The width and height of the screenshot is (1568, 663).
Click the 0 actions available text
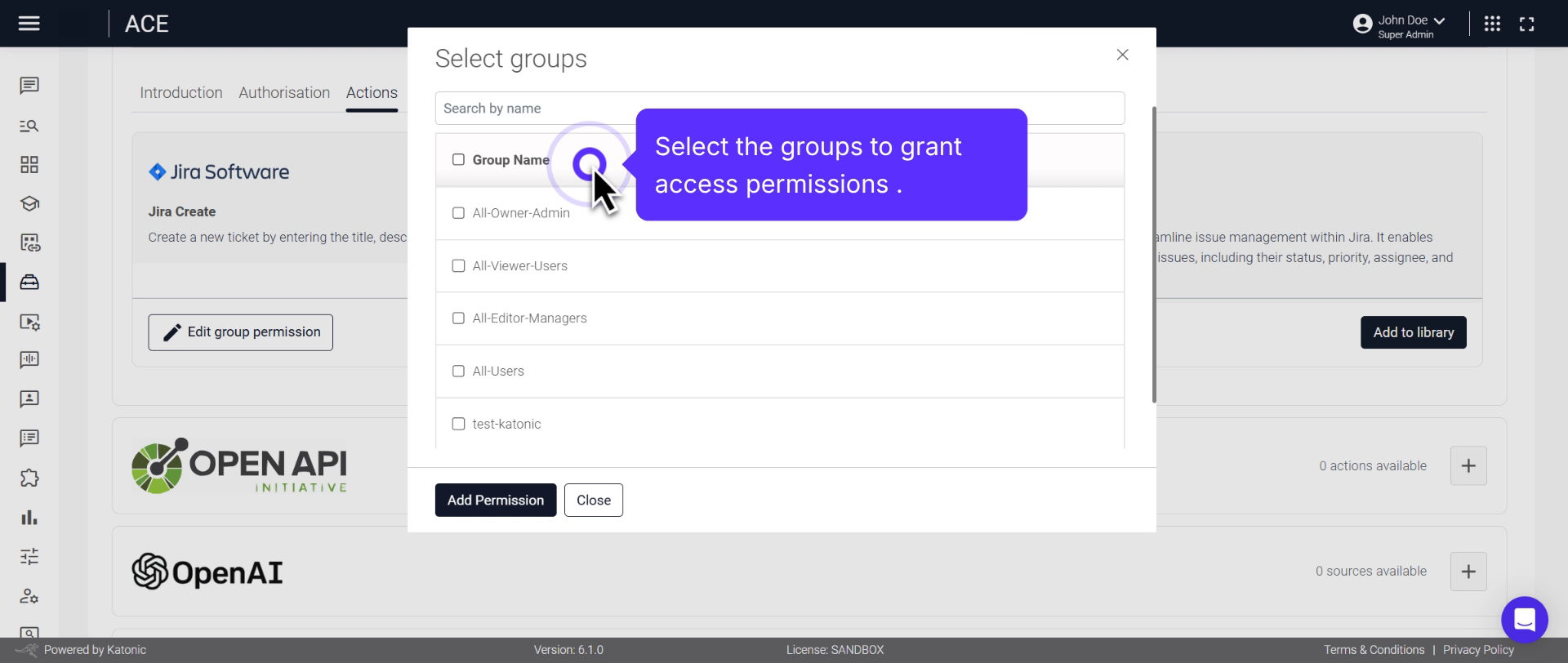coord(1373,465)
